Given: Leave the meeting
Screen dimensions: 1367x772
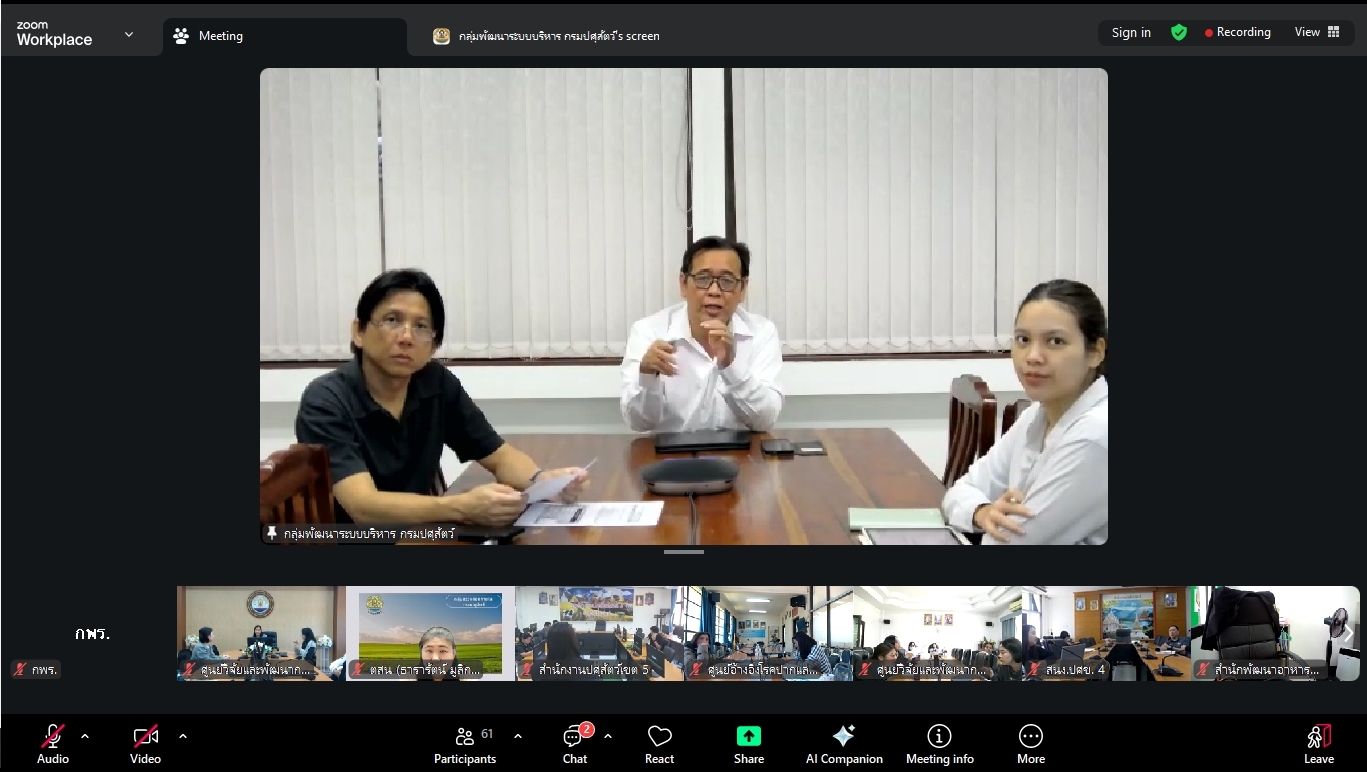Looking at the screenshot, I should [1318, 745].
